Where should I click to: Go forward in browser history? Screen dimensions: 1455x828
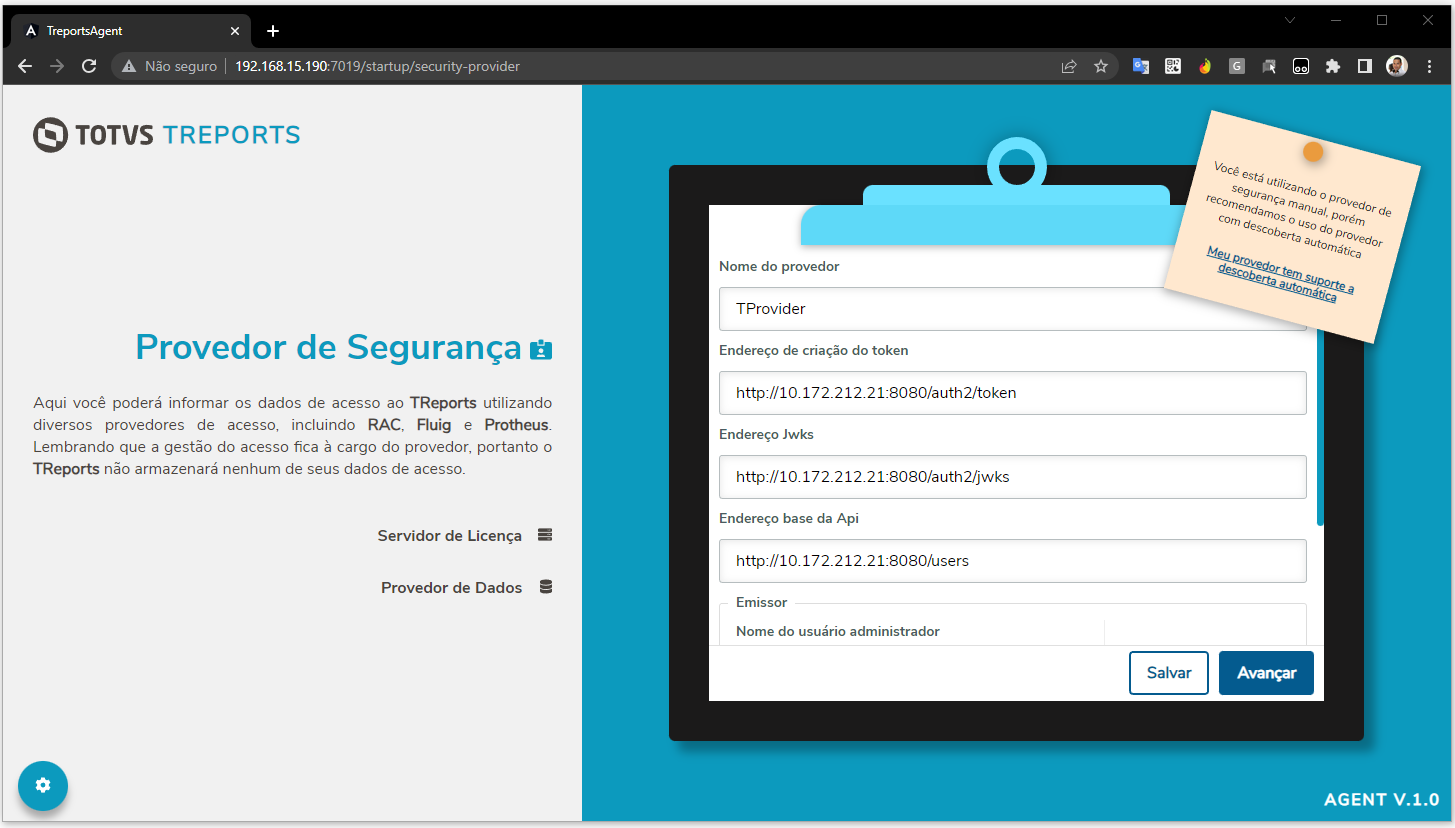click(x=57, y=67)
